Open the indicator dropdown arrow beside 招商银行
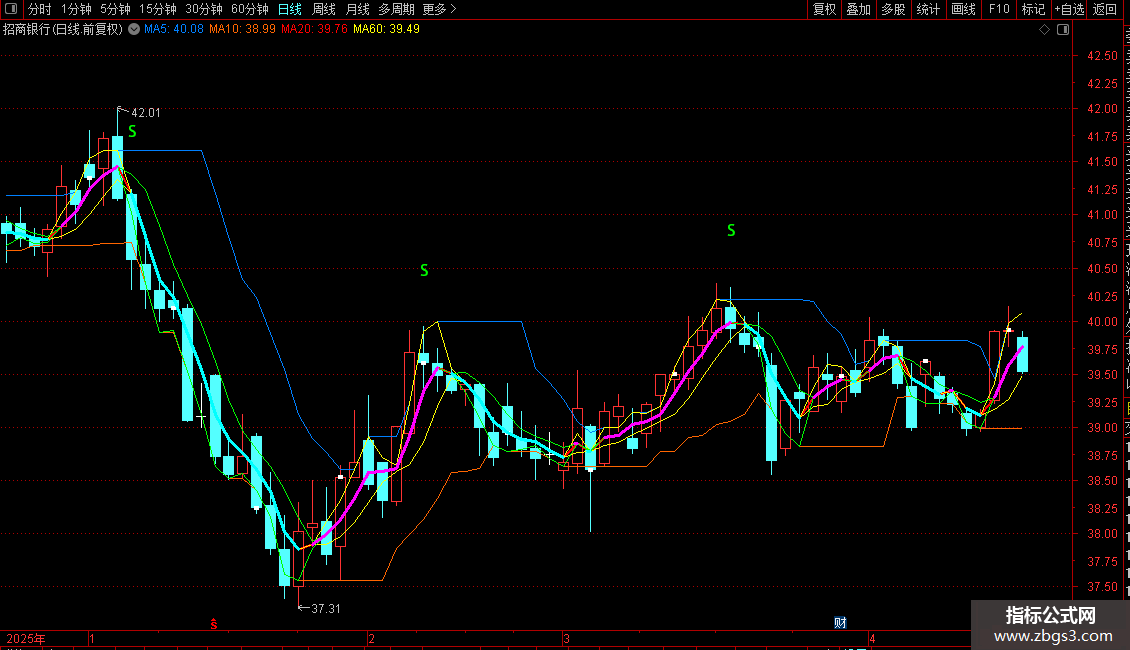Image resolution: width=1130 pixels, height=650 pixels. [x=134, y=29]
